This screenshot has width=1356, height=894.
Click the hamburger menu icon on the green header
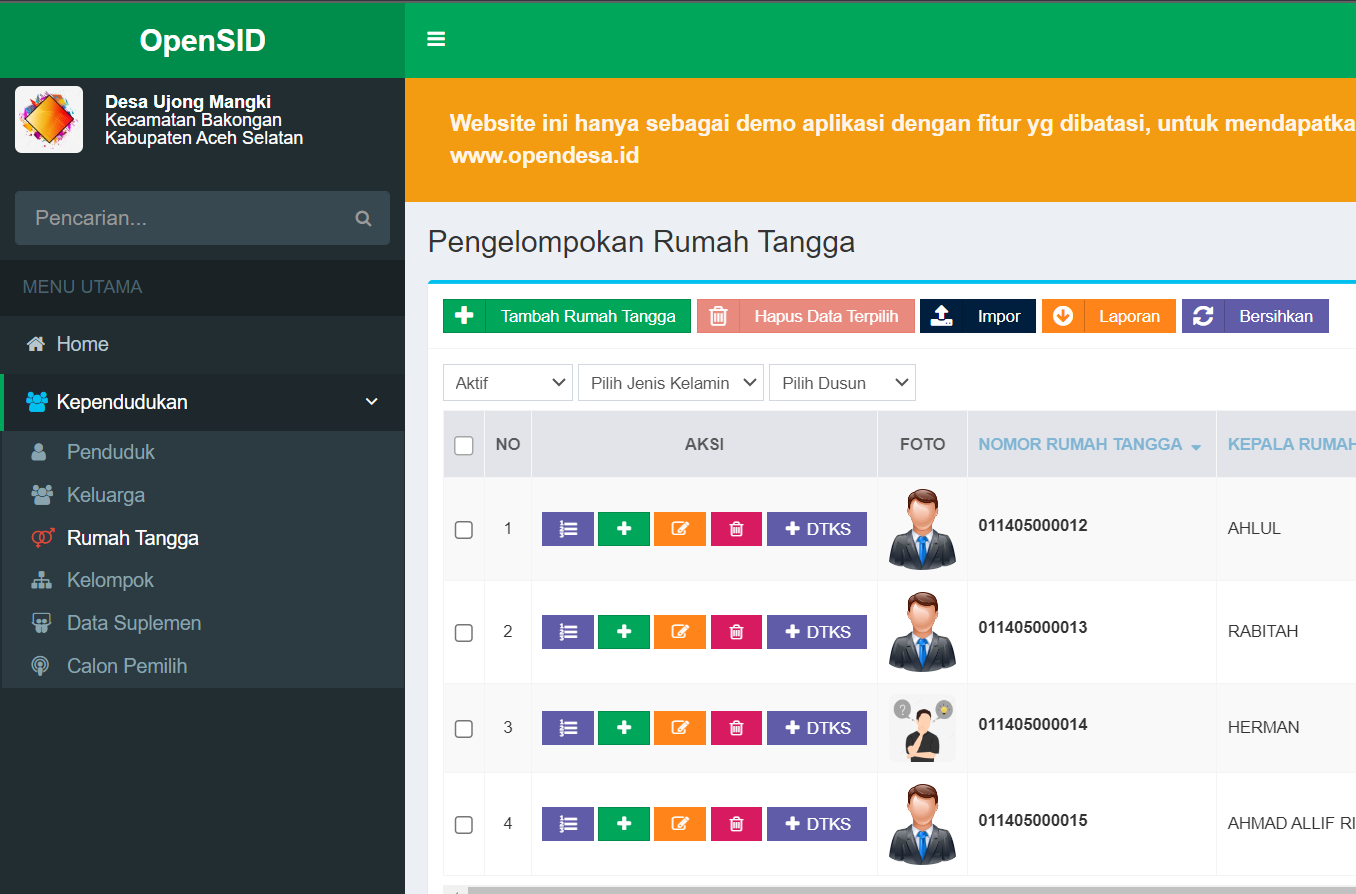436,38
